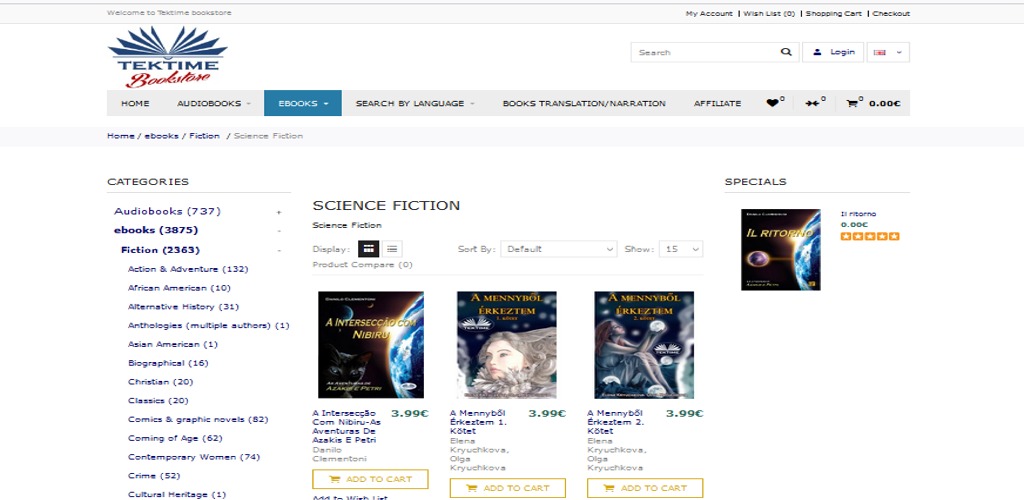Go to HOME in the navbar

tap(135, 103)
